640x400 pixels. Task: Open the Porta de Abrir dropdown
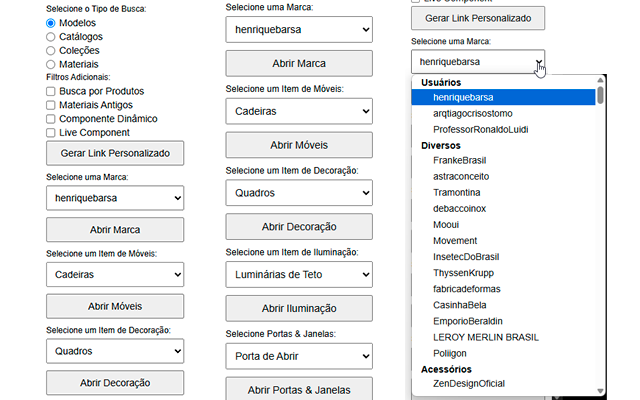pos(299,356)
